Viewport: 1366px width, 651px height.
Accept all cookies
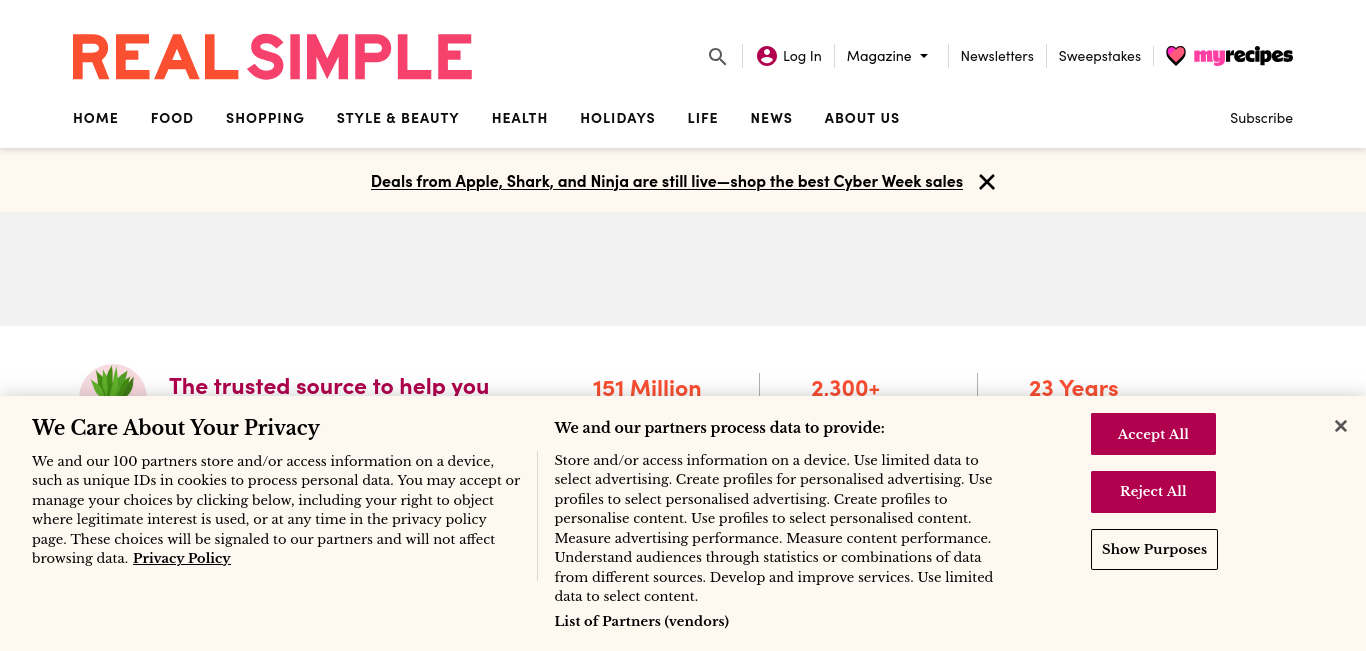[1153, 434]
